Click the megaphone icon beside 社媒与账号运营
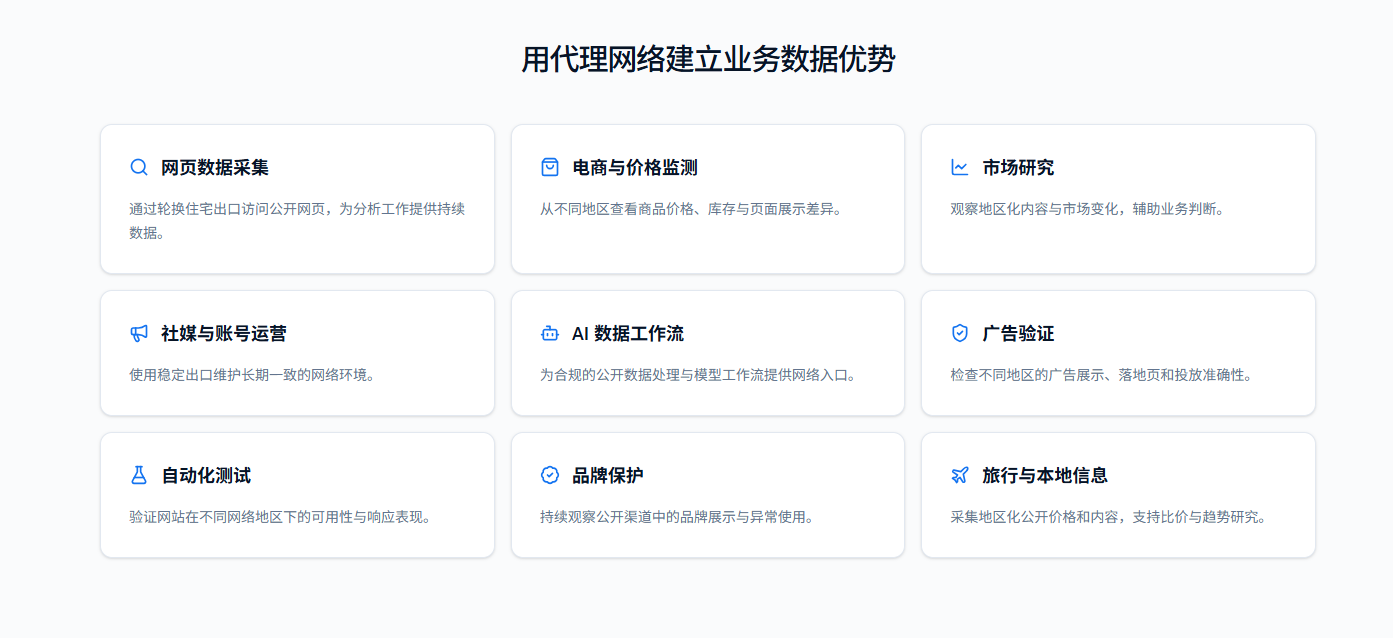This screenshot has height=638, width=1393. (139, 333)
